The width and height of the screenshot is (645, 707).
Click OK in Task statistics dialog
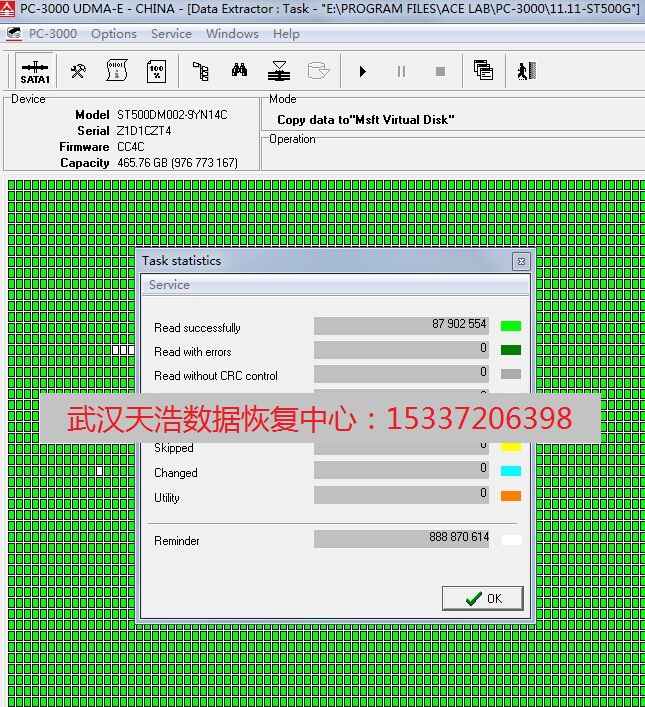coord(483,598)
